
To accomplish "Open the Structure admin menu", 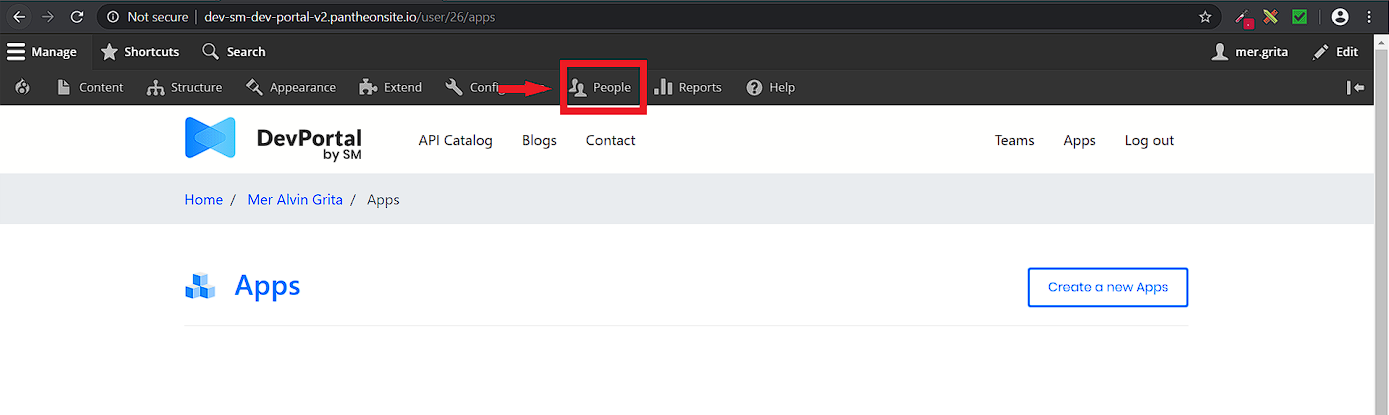I will (184, 88).
